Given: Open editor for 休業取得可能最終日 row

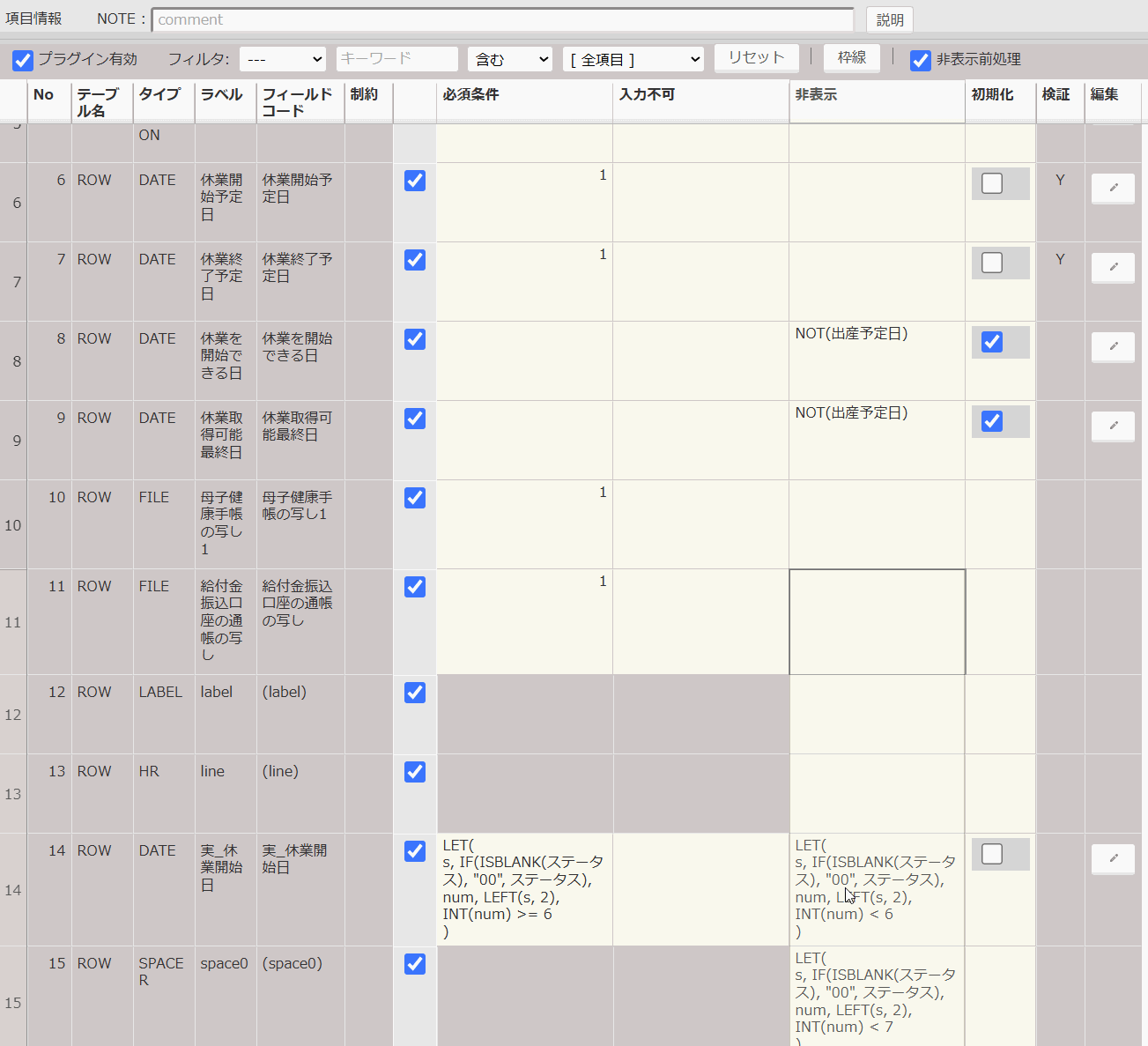Looking at the screenshot, I should [1113, 426].
